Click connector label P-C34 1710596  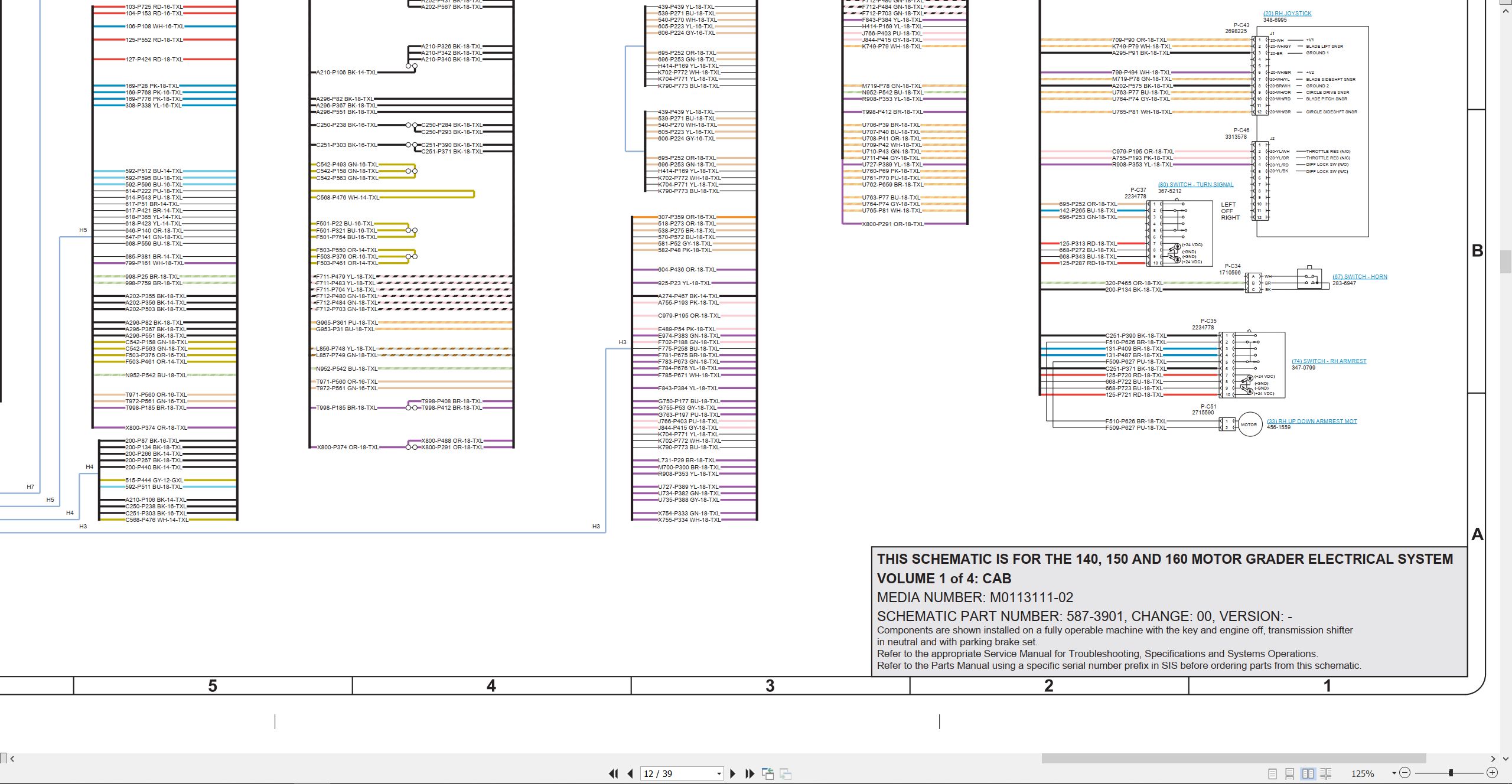click(1231, 269)
